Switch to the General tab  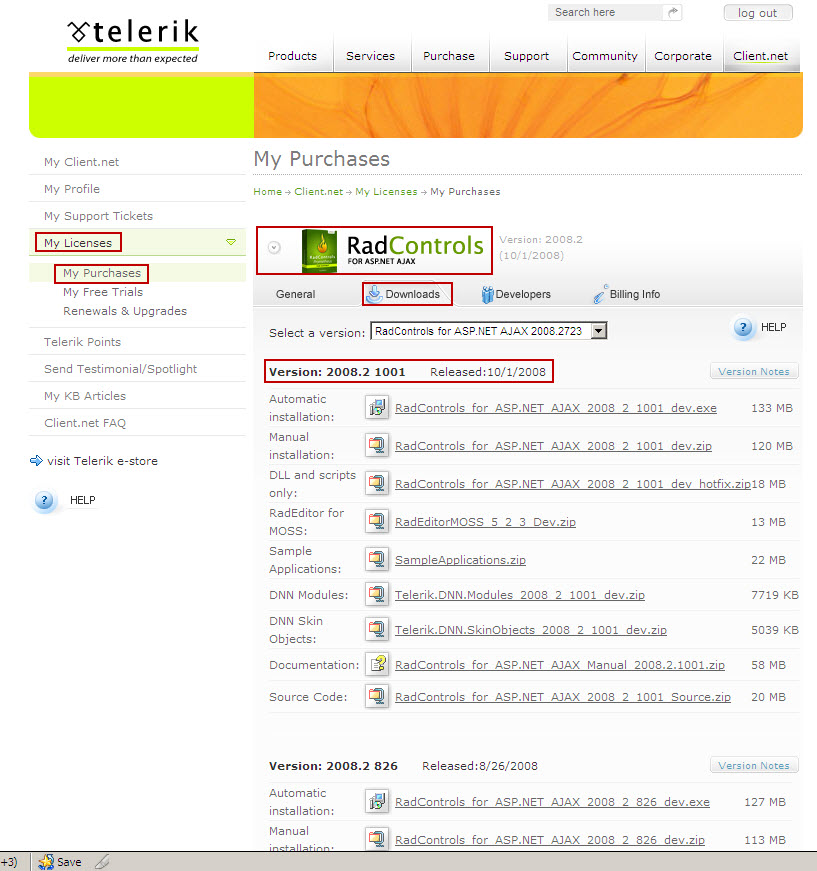click(295, 294)
